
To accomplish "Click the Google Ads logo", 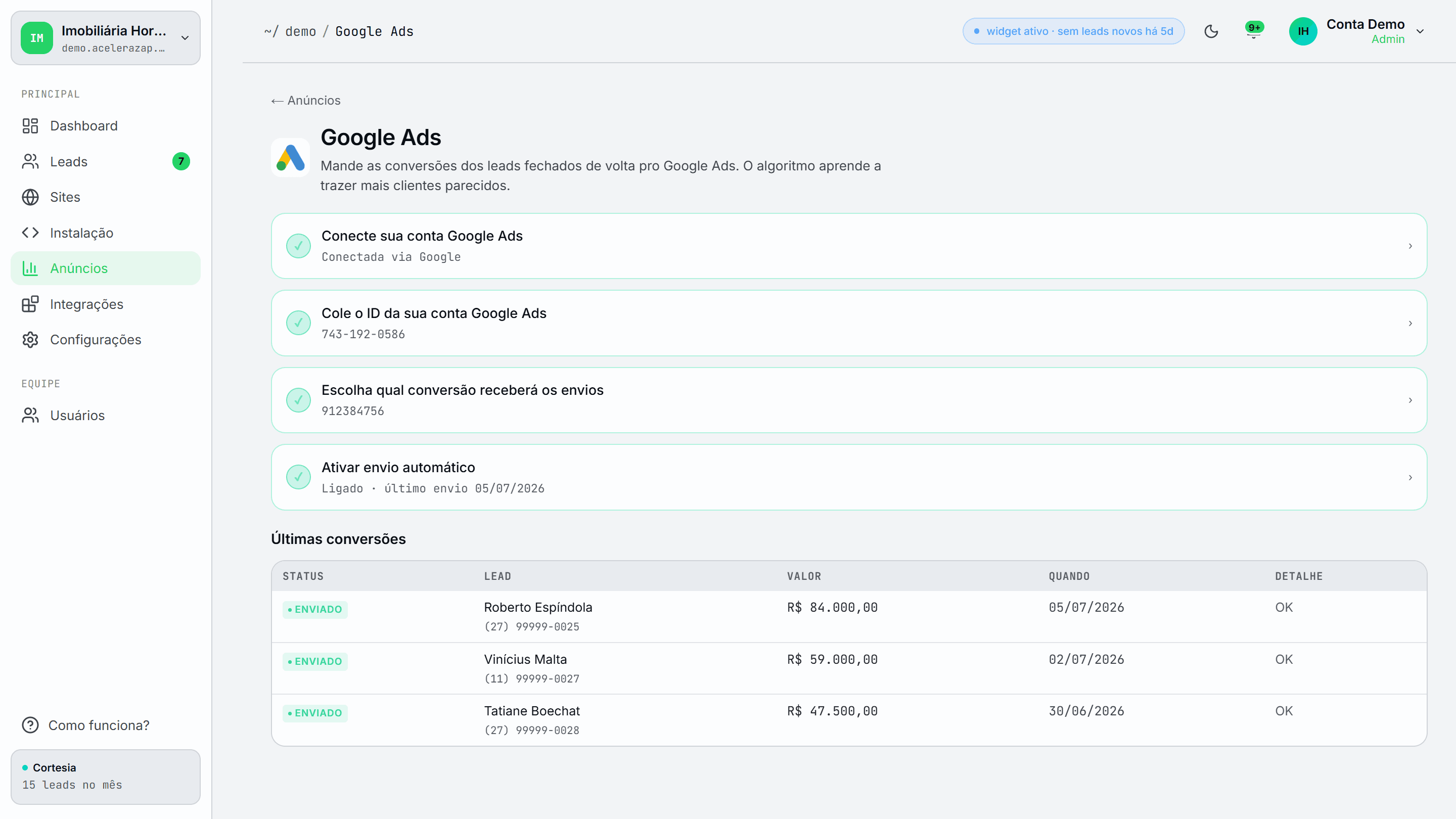I will pos(291,158).
